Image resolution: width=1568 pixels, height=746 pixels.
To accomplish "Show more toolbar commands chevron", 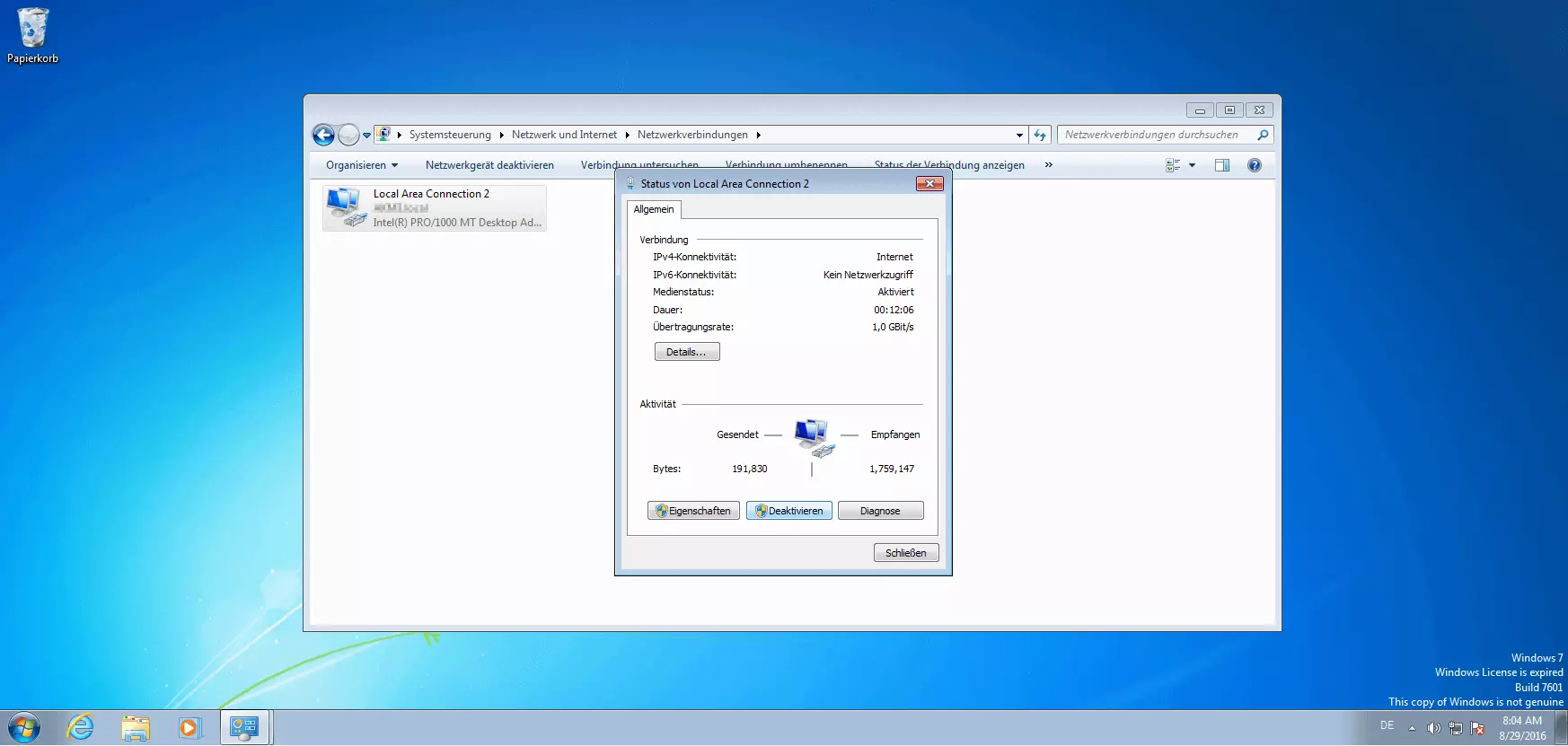I will (x=1048, y=165).
